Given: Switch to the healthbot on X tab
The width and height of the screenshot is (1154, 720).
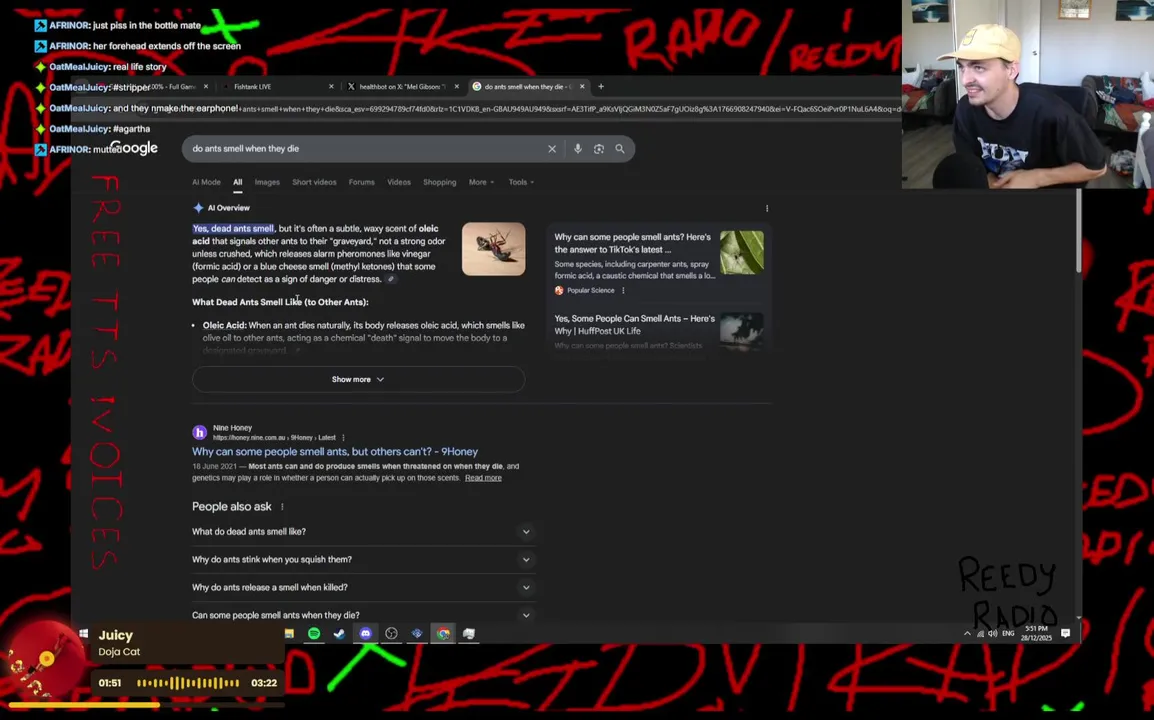Looking at the screenshot, I should point(401,86).
